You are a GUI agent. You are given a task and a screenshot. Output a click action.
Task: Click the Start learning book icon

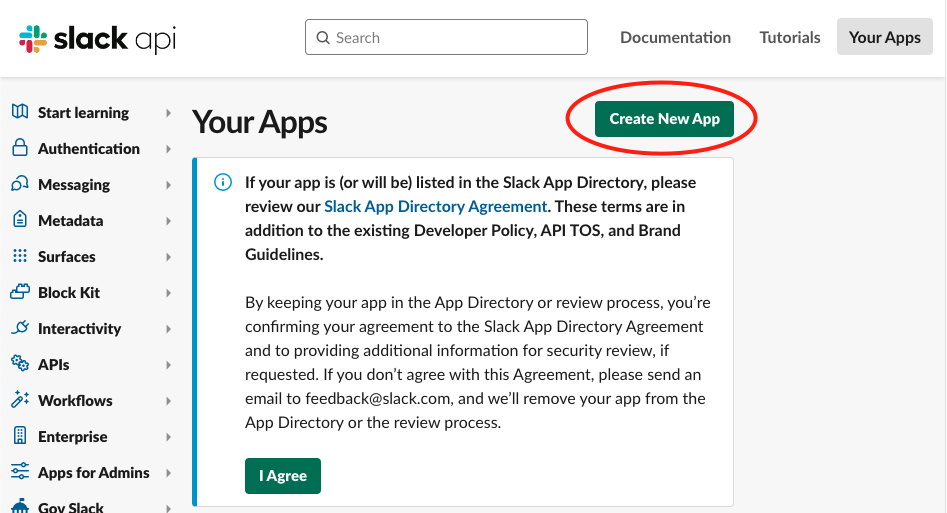tap(20, 112)
